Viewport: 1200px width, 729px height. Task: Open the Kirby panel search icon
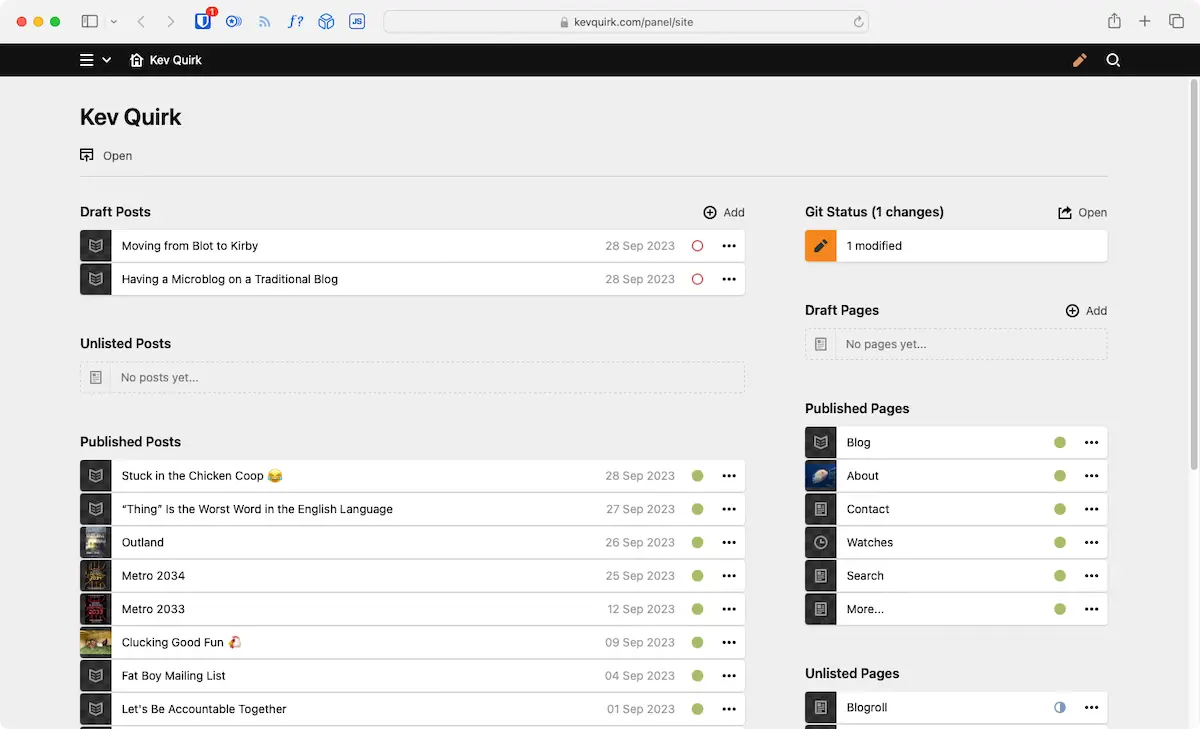[x=1113, y=60]
